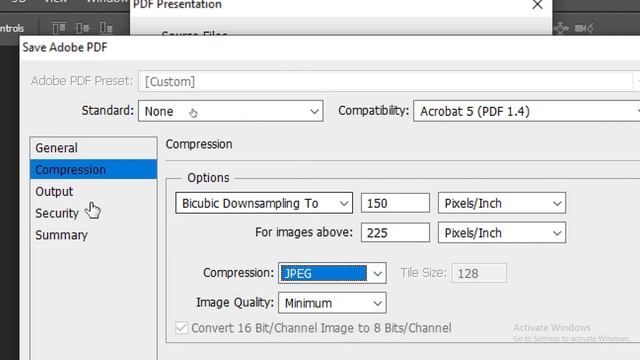Screen dimensions: 640x360
Task: Open the Bicubic Downsampling To dropdown
Action: (x=264, y=203)
